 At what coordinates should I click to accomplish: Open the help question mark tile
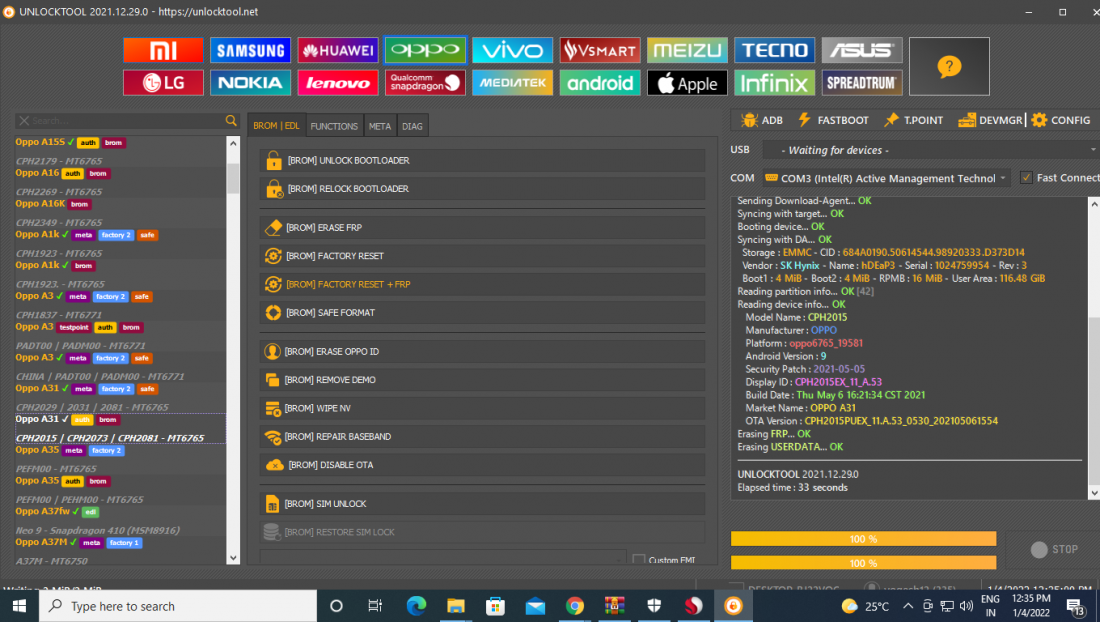pos(949,67)
